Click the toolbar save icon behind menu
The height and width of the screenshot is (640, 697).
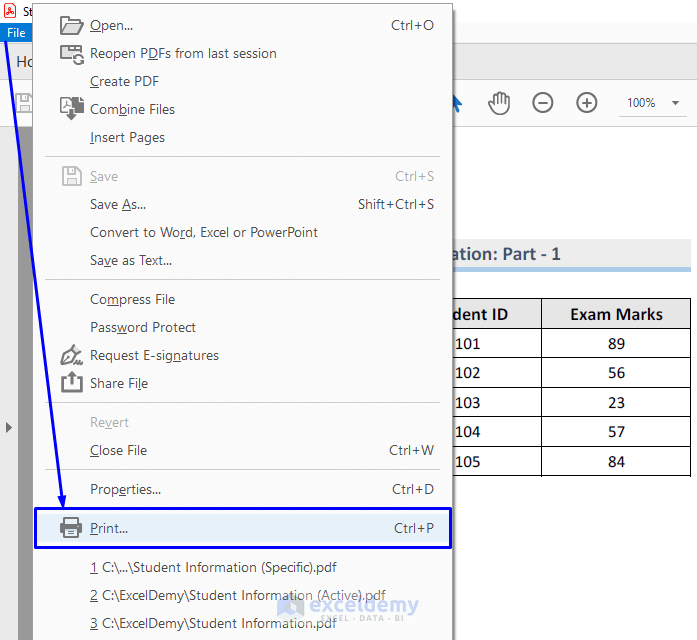[24, 103]
